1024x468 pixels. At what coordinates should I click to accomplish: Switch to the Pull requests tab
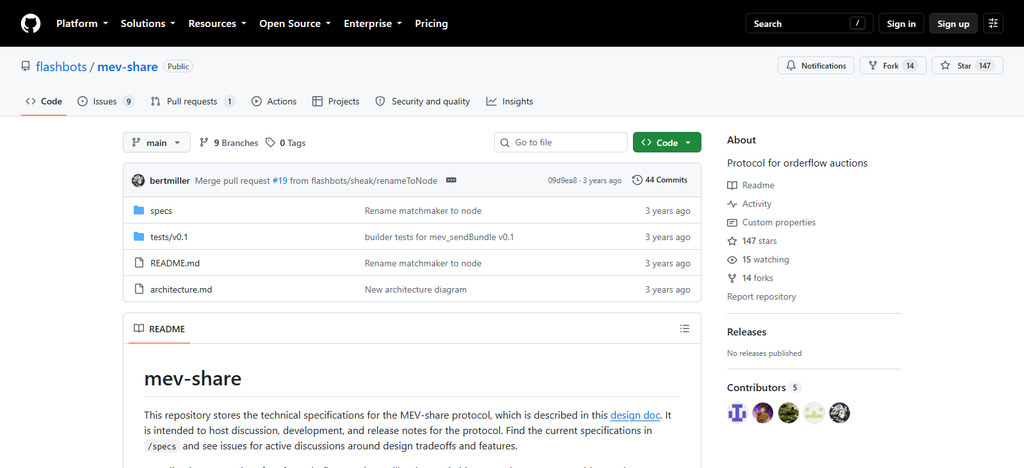click(193, 101)
